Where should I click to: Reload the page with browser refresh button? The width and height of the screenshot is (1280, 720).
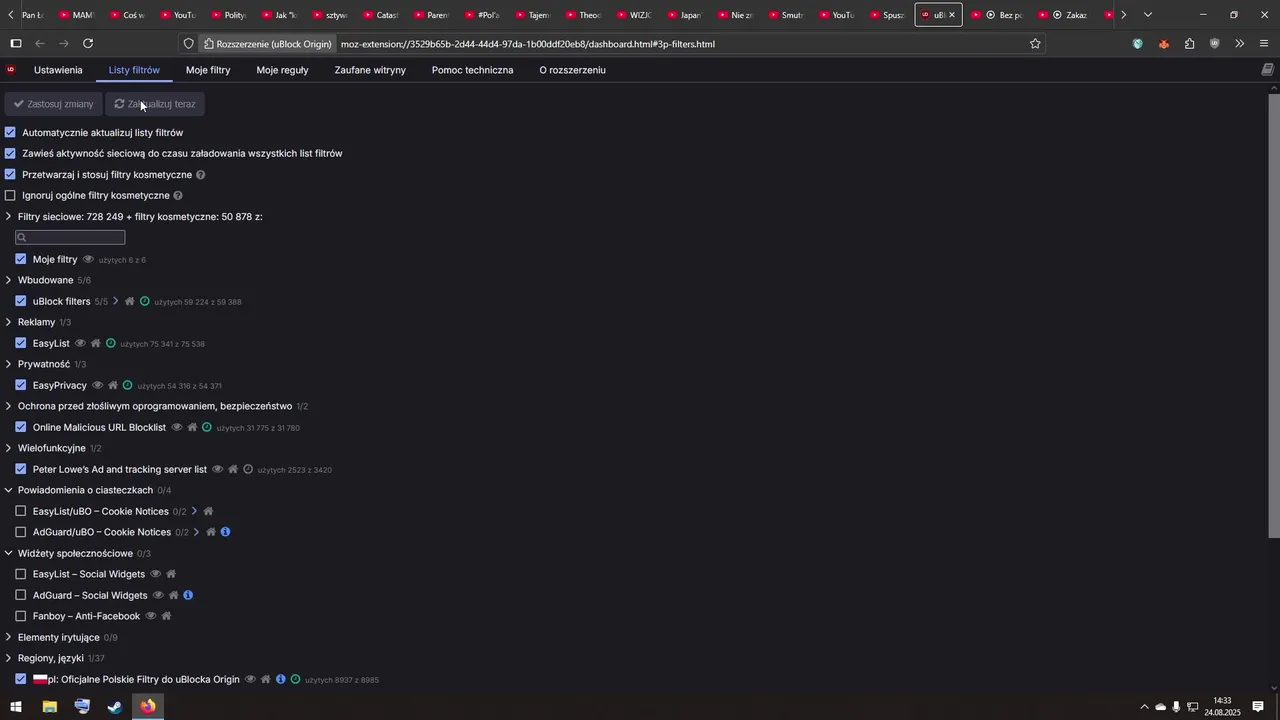click(88, 44)
